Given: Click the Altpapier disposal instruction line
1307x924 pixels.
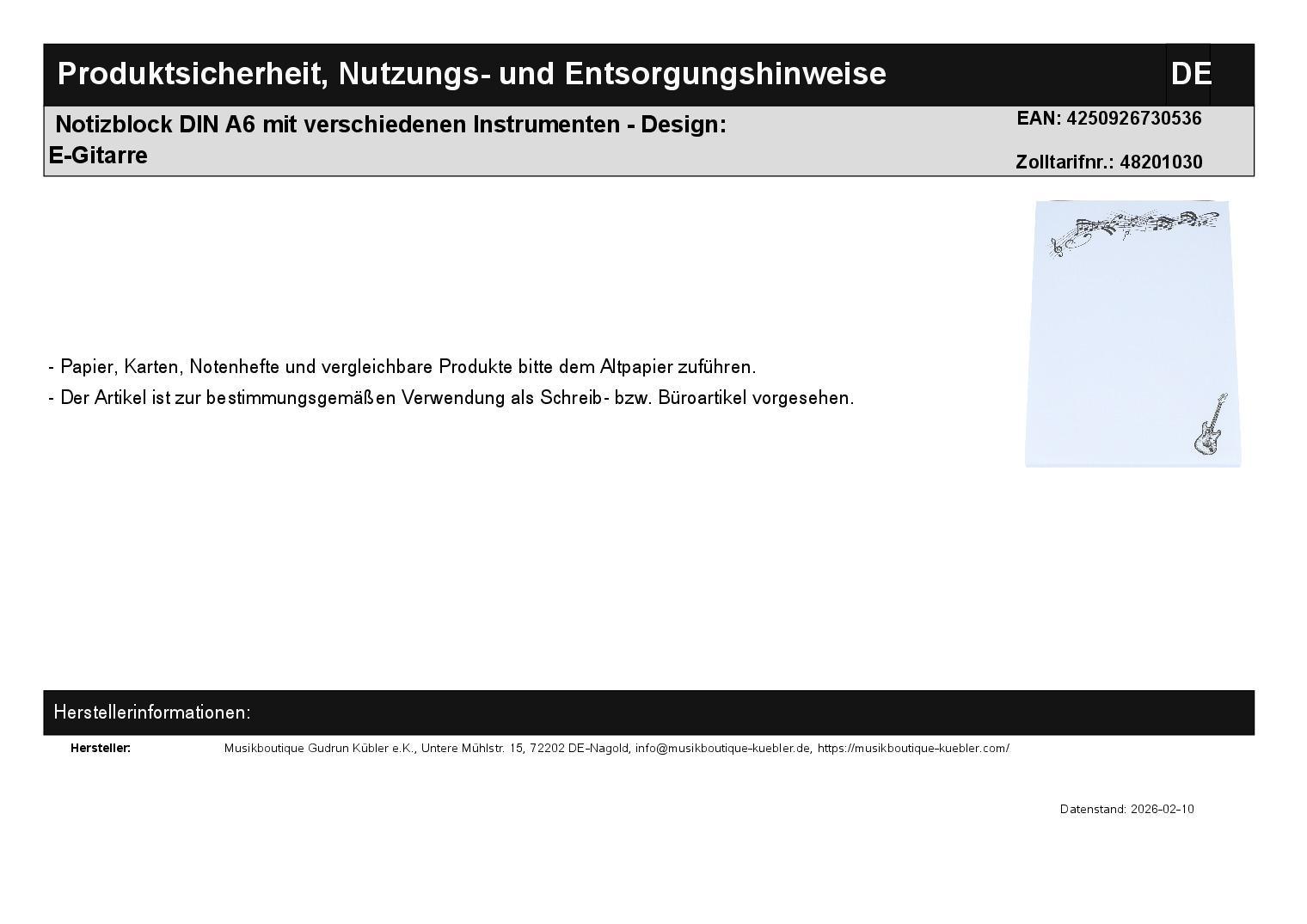Looking at the screenshot, I should tap(402, 367).
